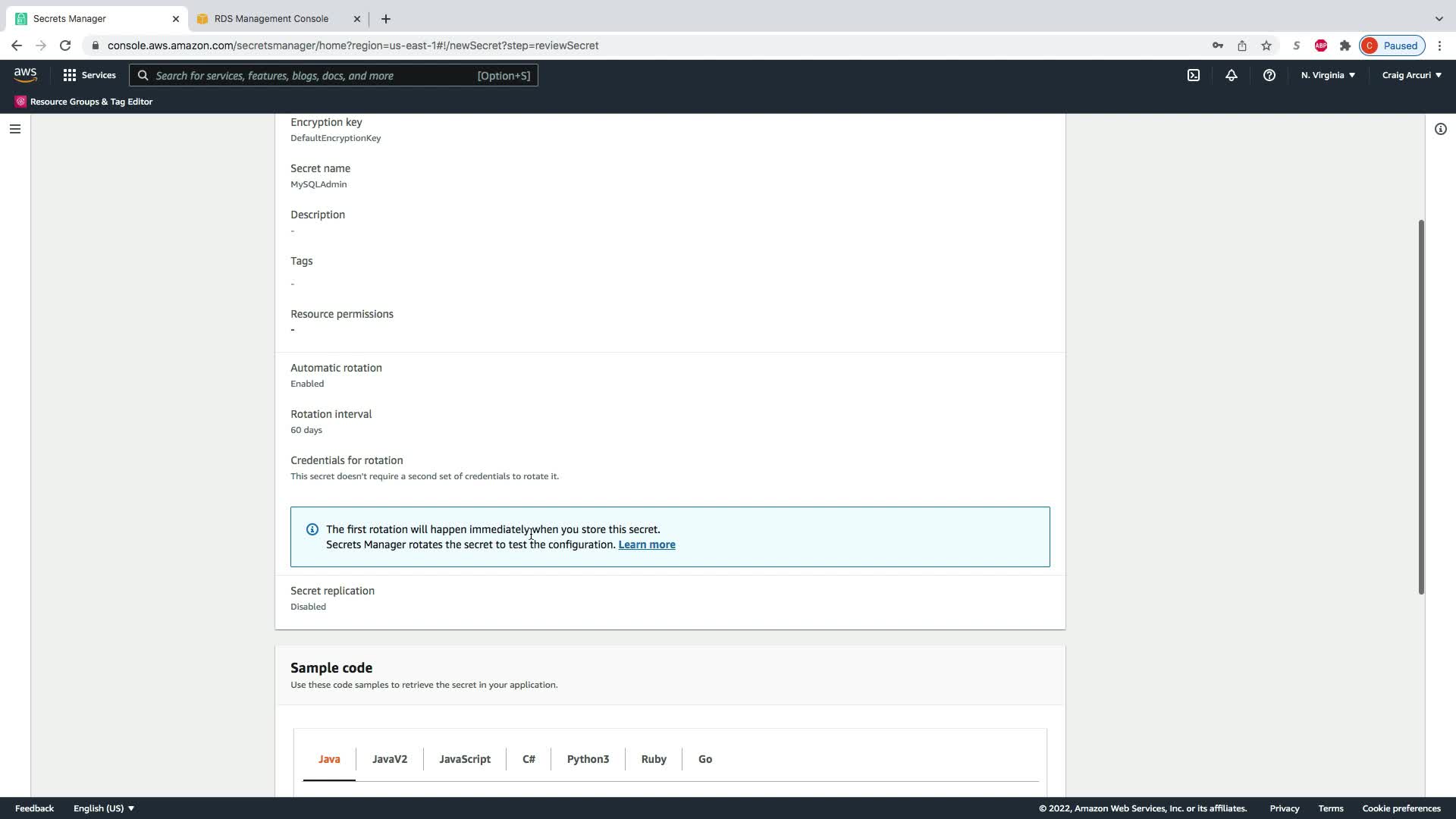Screen dimensions: 1456x819
Task: Expand the Craig Arcuri account menu
Action: coord(1411,75)
